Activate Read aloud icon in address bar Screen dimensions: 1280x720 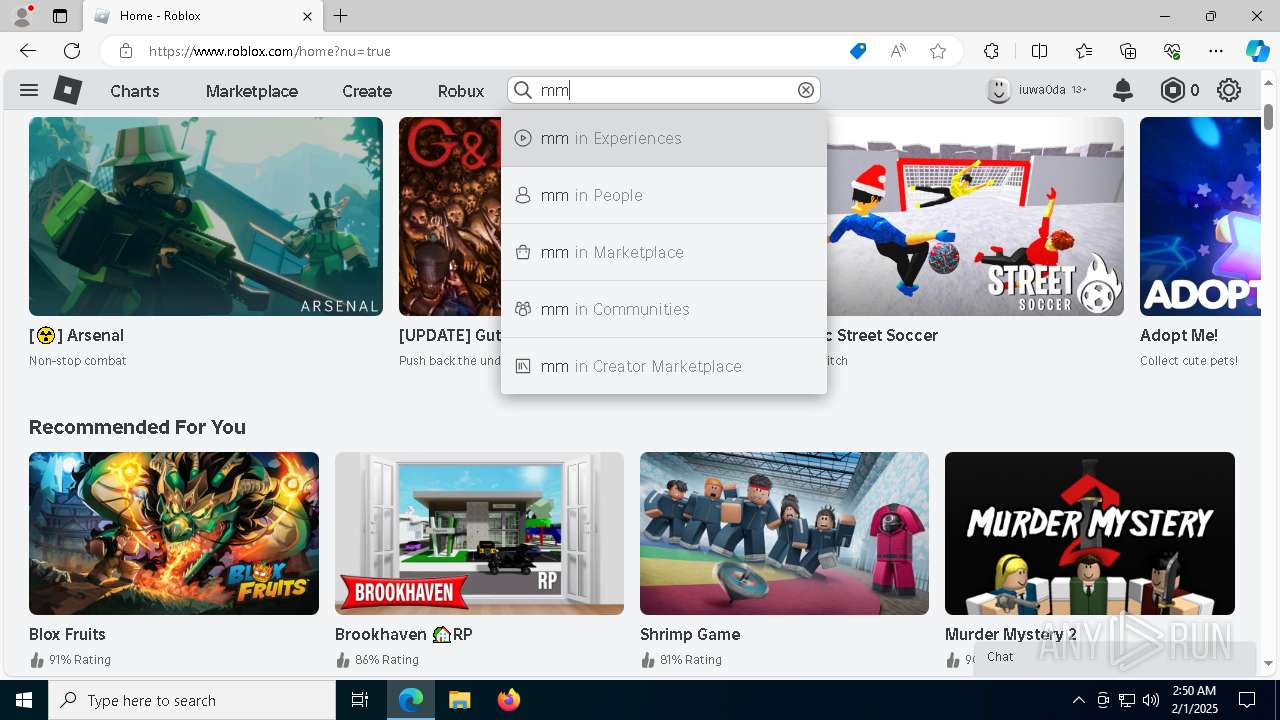(898, 51)
